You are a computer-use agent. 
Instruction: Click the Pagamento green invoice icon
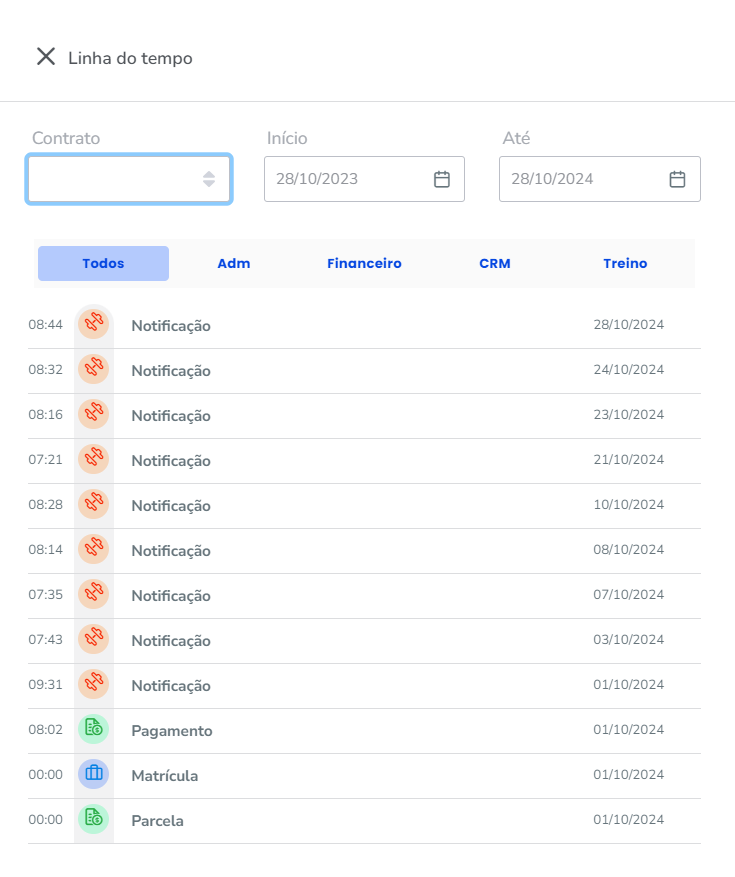pos(93,728)
